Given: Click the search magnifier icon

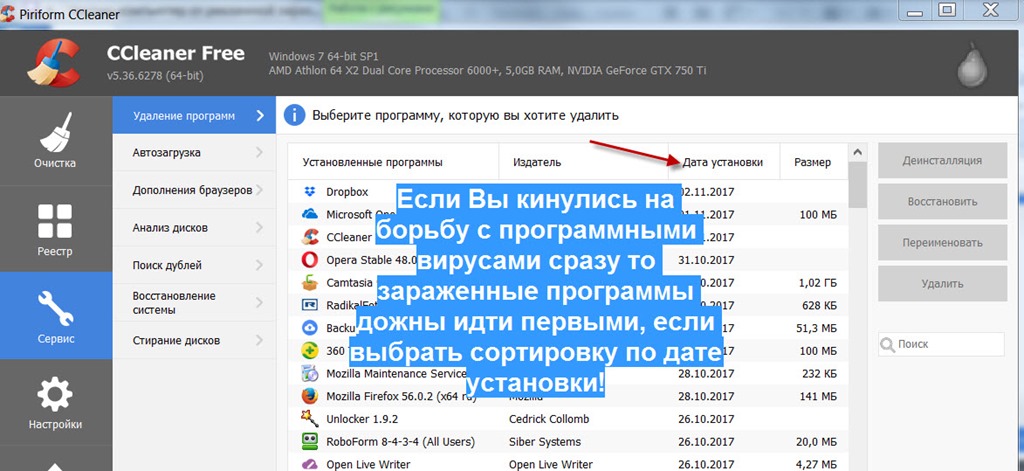Looking at the screenshot, I should point(887,344).
